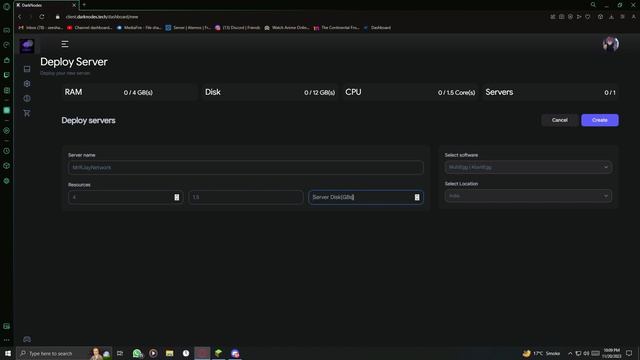The width and height of the screenshot is (640, 360).
Task: Open the Windows notification center icon
Action: point(629,353)
